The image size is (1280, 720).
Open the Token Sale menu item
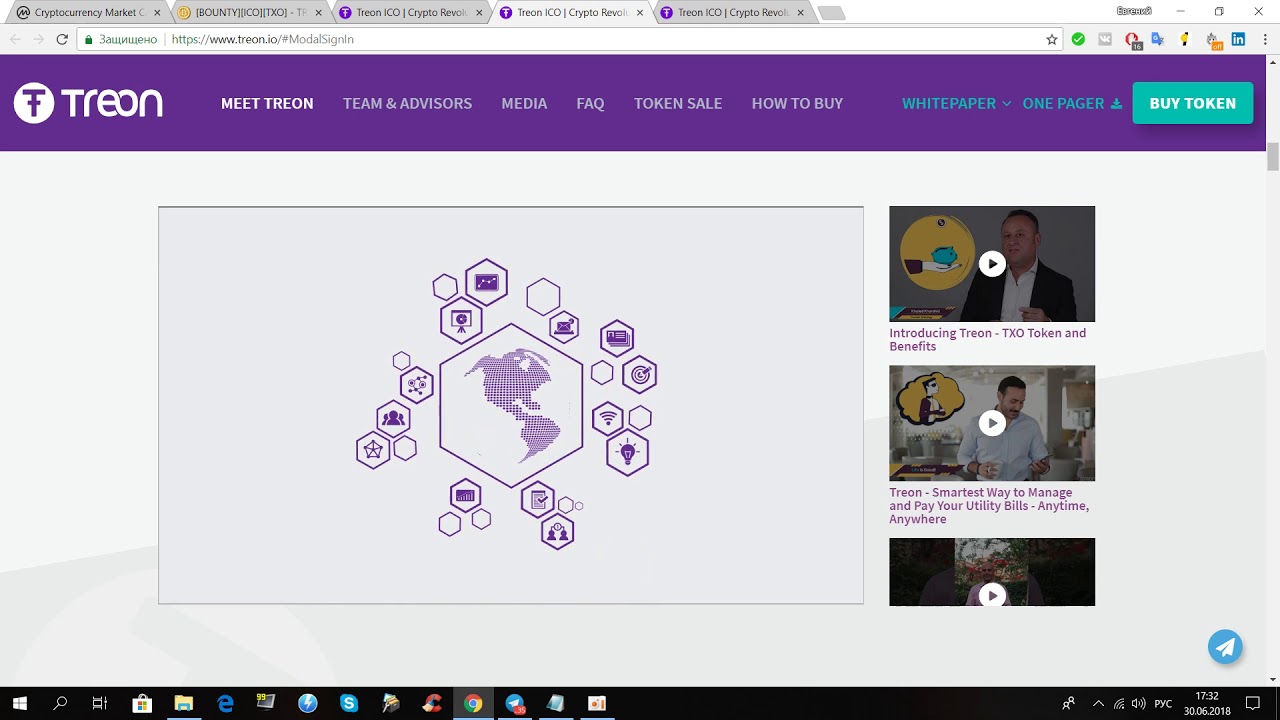pyautogui.click(x=678, y=103)
